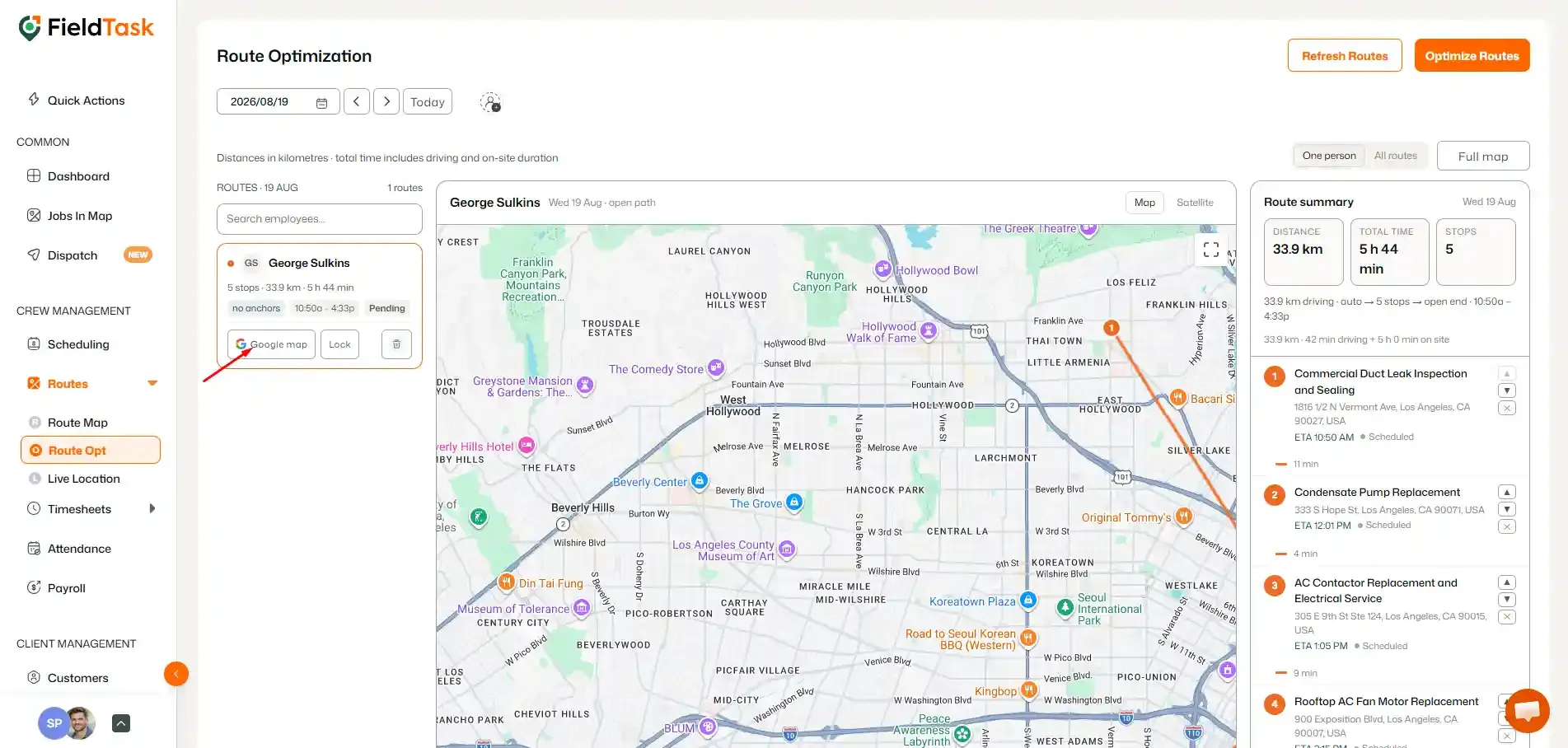Switch to All routes view
This screenshot has height=748, width=1568.
(x=1395, y=156)
